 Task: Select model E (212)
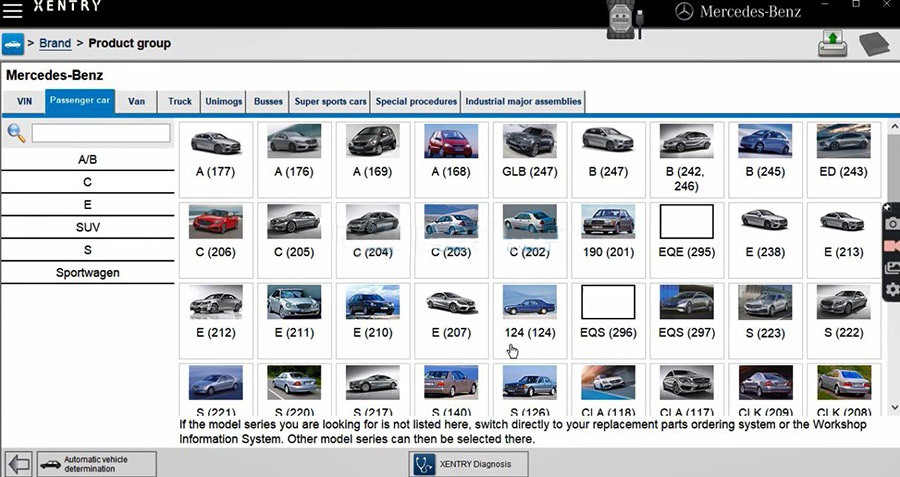tap(216, 320)
